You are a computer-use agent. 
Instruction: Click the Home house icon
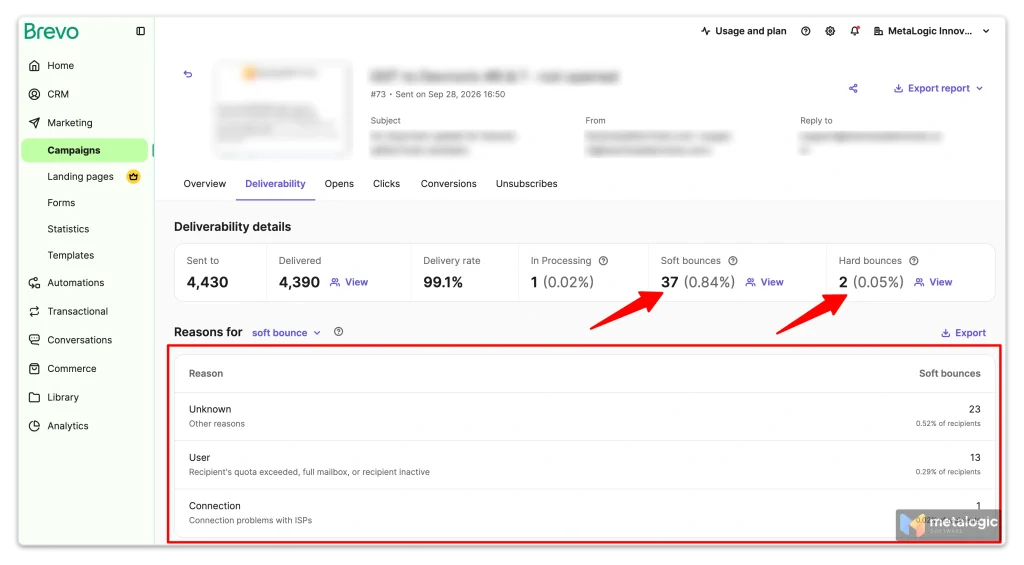coord(34,65)
